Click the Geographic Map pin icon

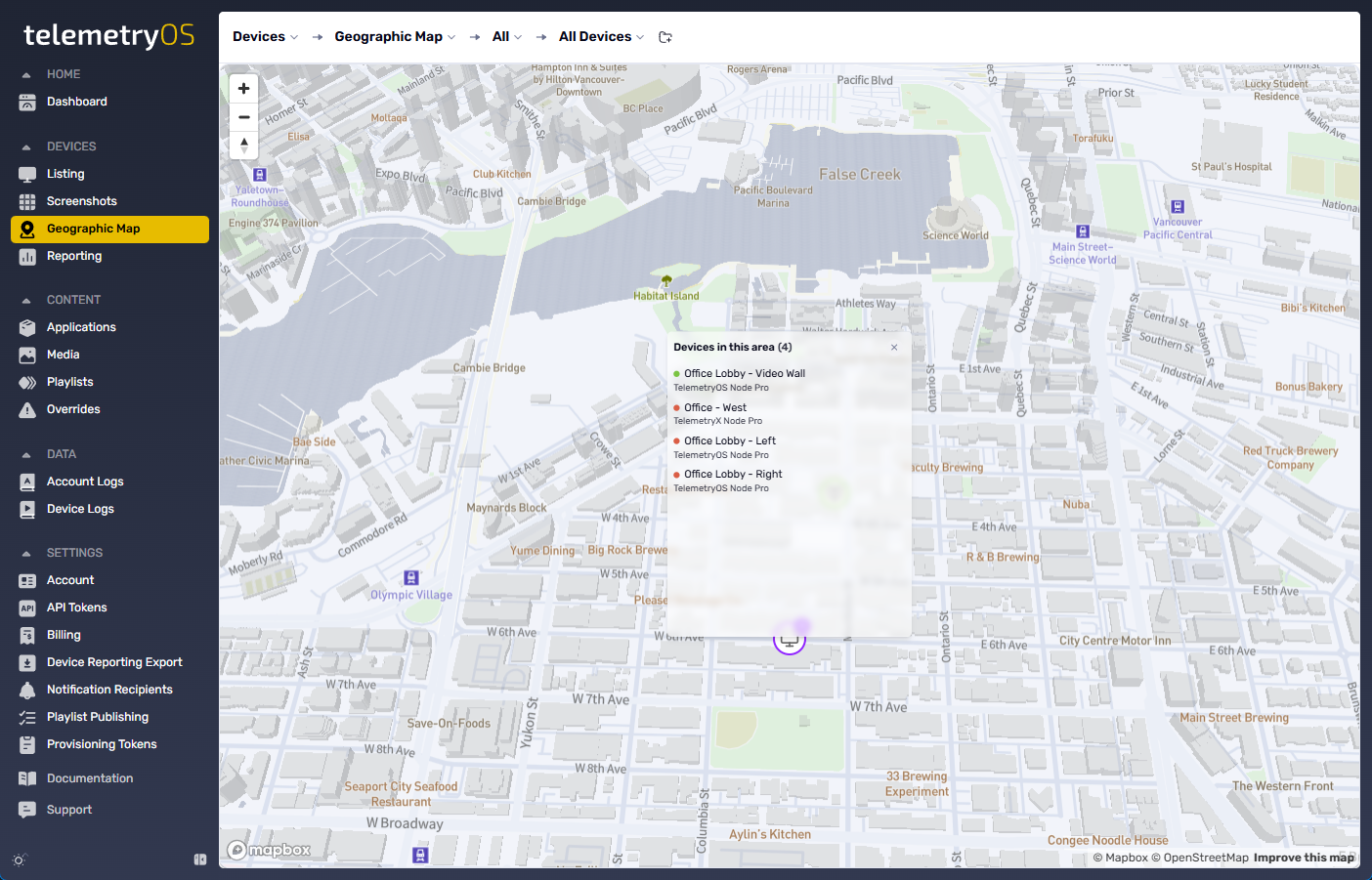tap(27, 229)
